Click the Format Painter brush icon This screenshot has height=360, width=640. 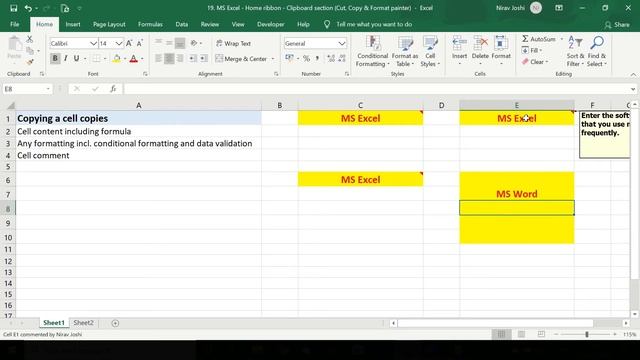point(30,62)
